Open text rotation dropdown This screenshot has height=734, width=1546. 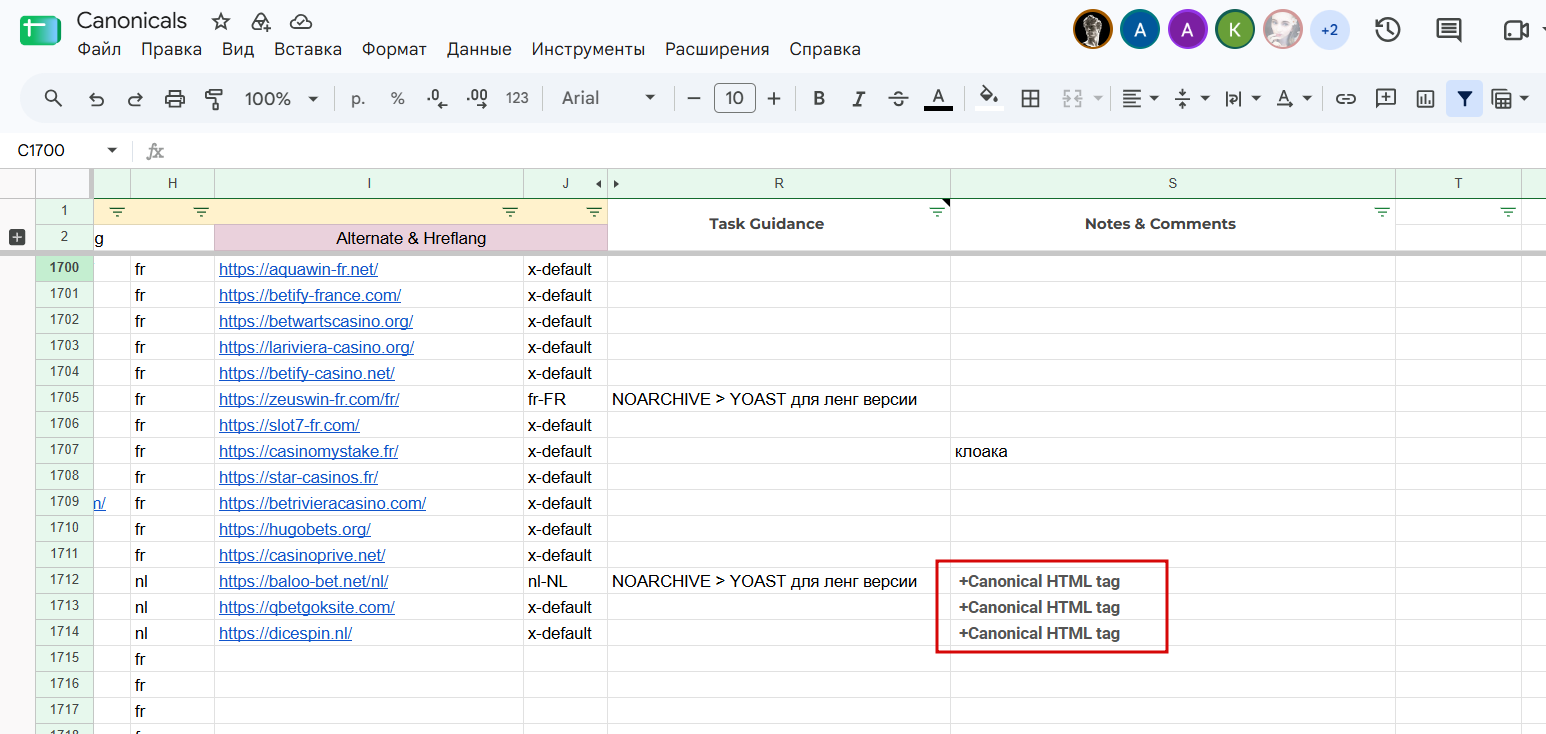click(x=1294, y=98)
